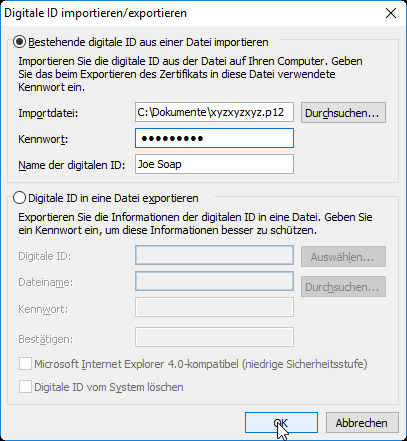Choose the export digital ID to file option
The image size is (407, 441).
19,198
